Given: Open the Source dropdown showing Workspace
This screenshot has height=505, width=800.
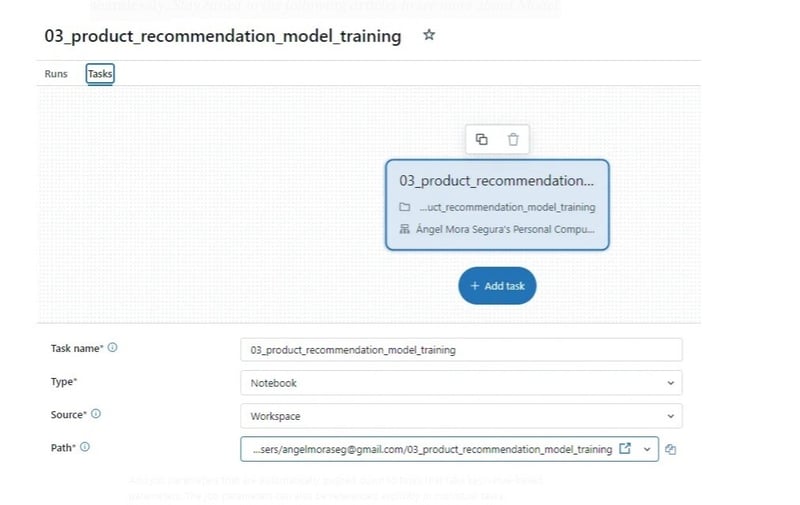Looking at the screenshot, I should pos(669,416).
